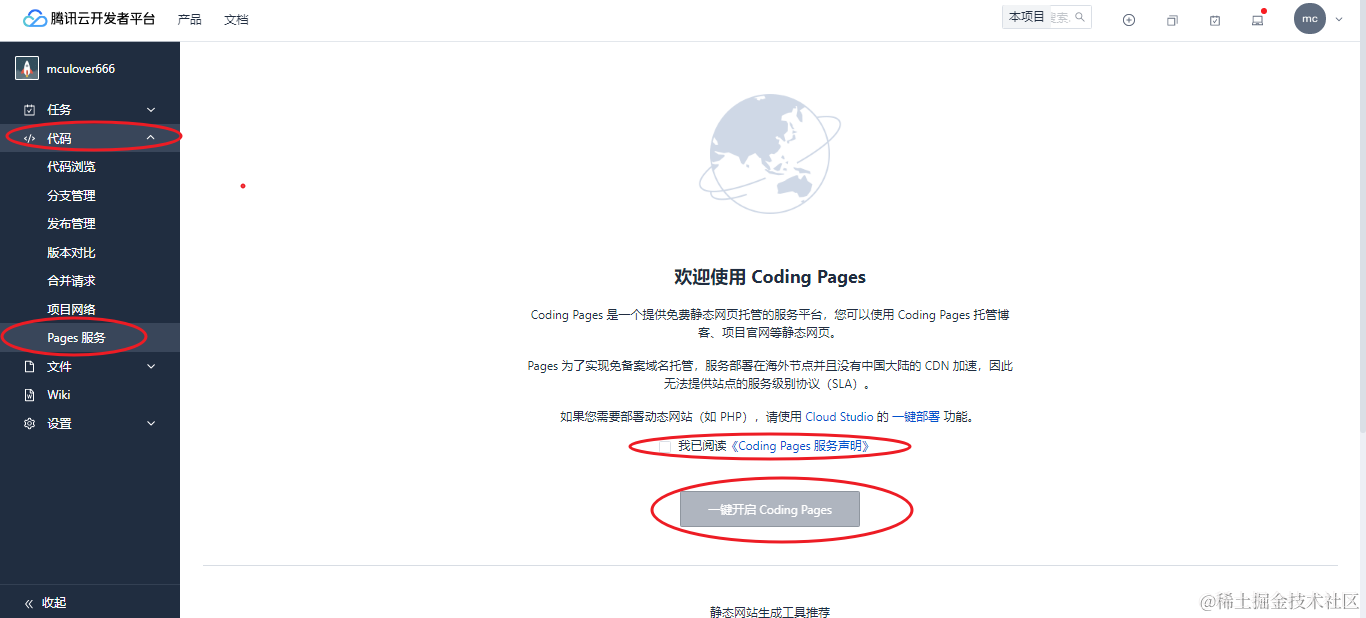This screenshot has width=1366, height=618.
Task: Click the Tencent Cloud developer platform logo
Action: 89,19
